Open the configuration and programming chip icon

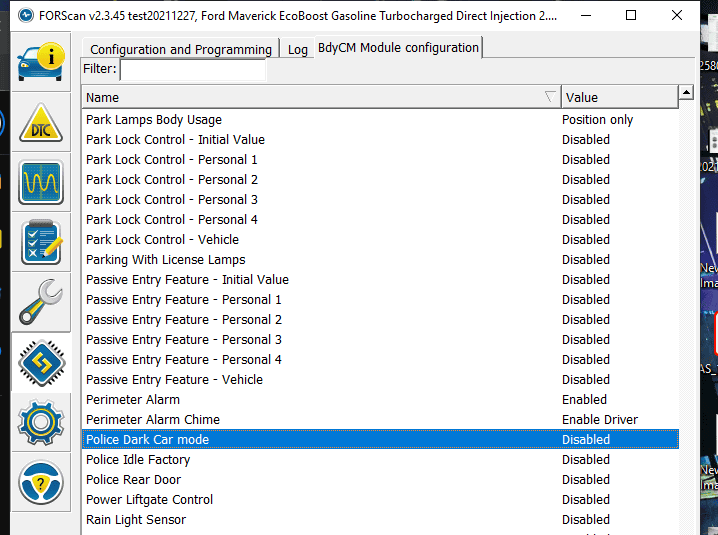pyautogui.click(x=41, y=363)
